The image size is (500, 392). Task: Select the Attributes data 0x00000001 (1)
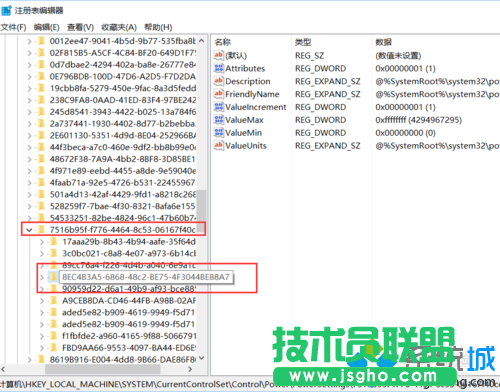click(x=405, y=68)
